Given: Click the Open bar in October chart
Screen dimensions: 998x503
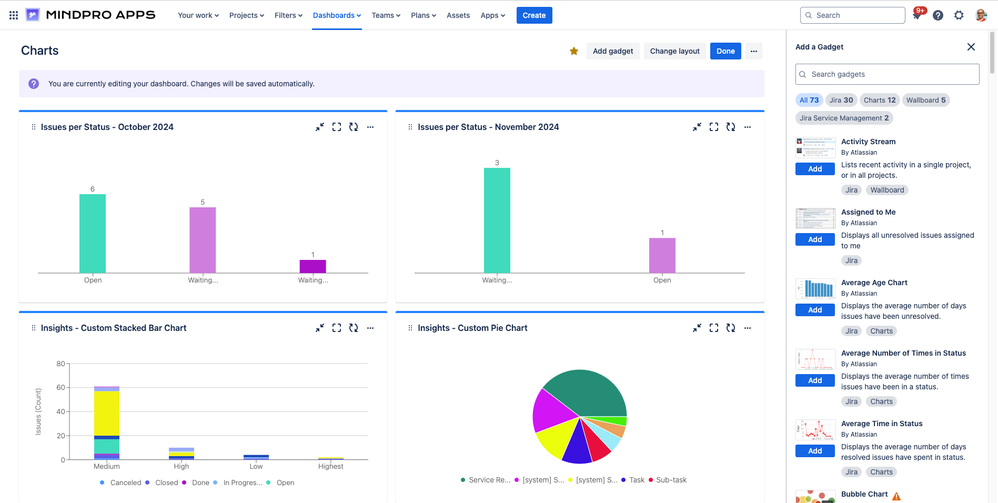Looking at the screenshot, I should click(92, 234).
